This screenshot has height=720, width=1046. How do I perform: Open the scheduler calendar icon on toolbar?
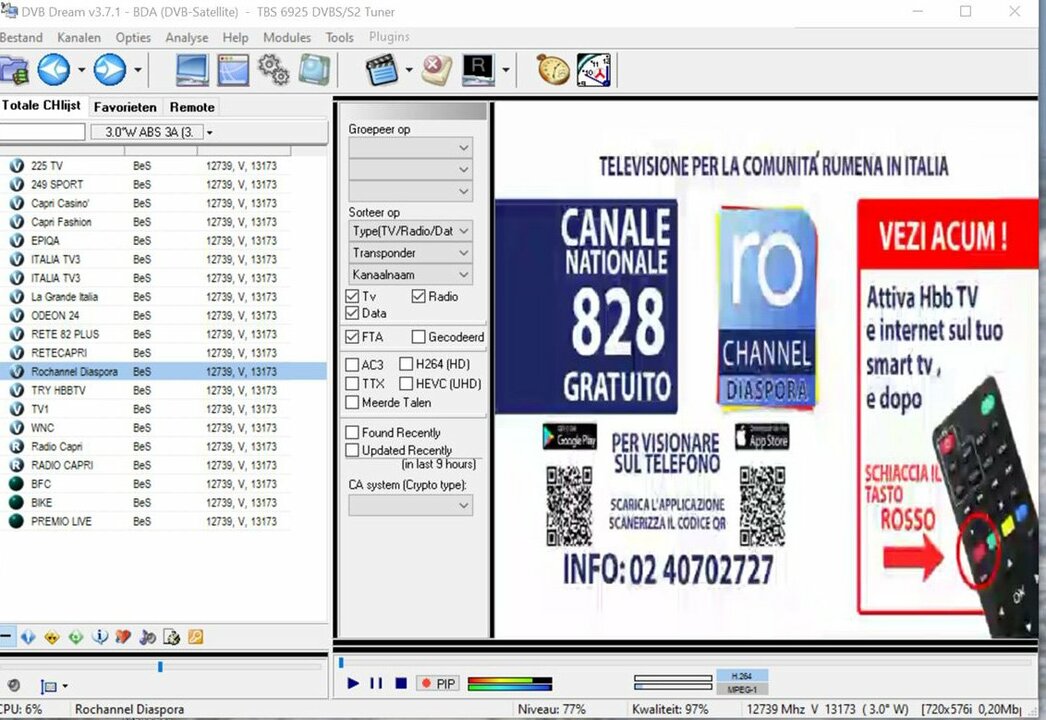[594, 70]
